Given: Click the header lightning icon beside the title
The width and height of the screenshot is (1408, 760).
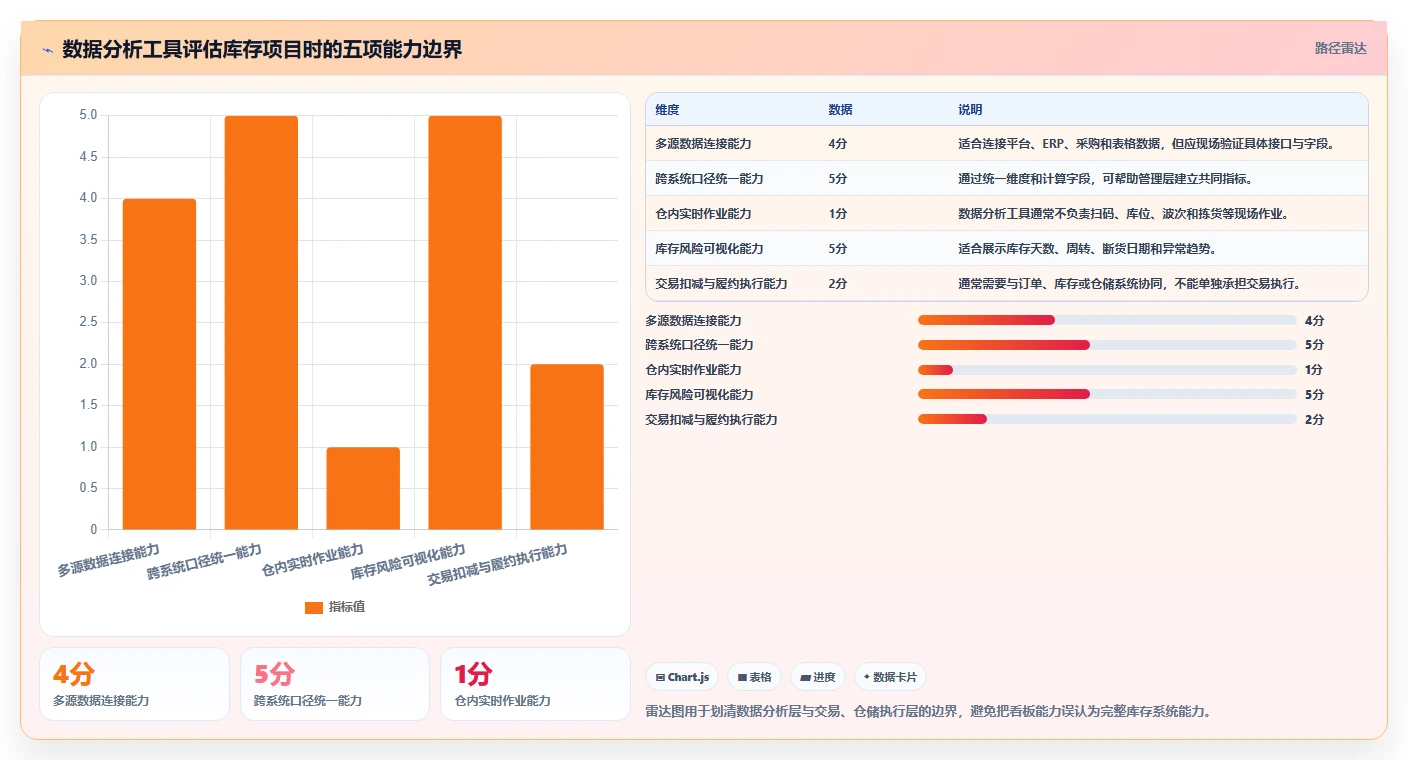Looking at the screenshot, I should pyautogui.click(x=47, y=49).
